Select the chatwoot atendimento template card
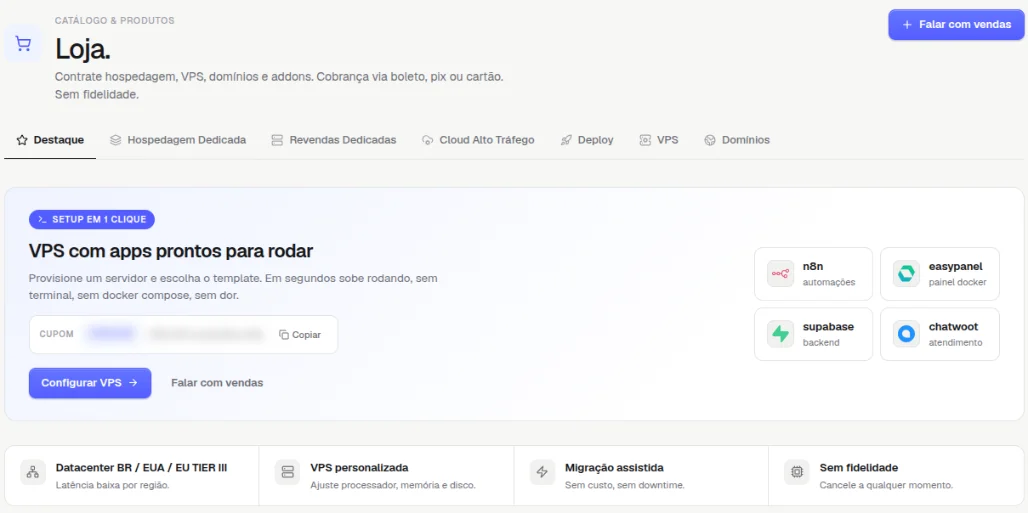The width and height of the screenshot is (1028, 513). click(939, 334)
